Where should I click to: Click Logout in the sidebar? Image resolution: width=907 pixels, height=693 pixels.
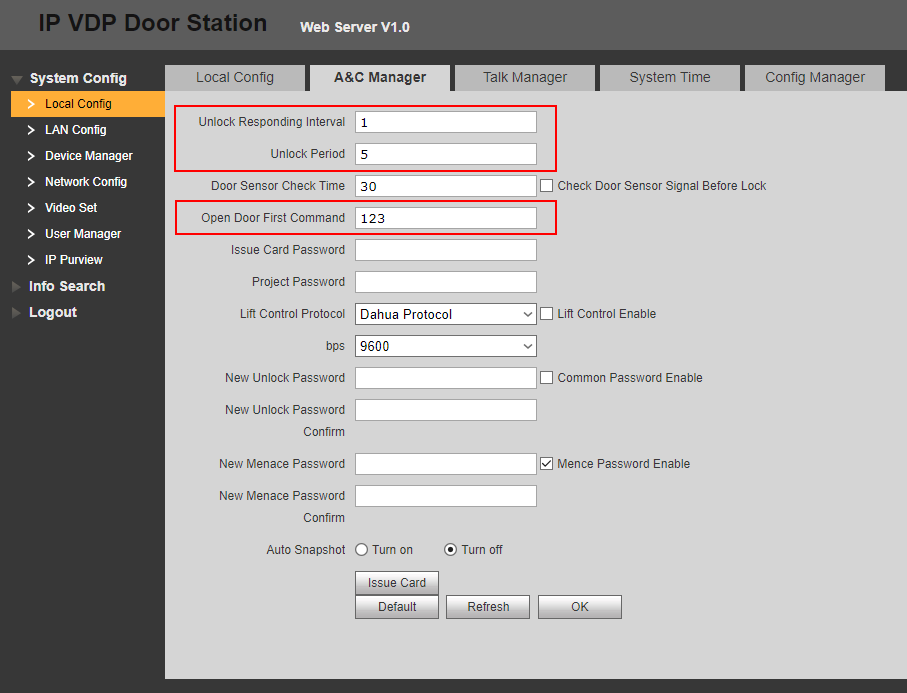click(x=53, y=312)
